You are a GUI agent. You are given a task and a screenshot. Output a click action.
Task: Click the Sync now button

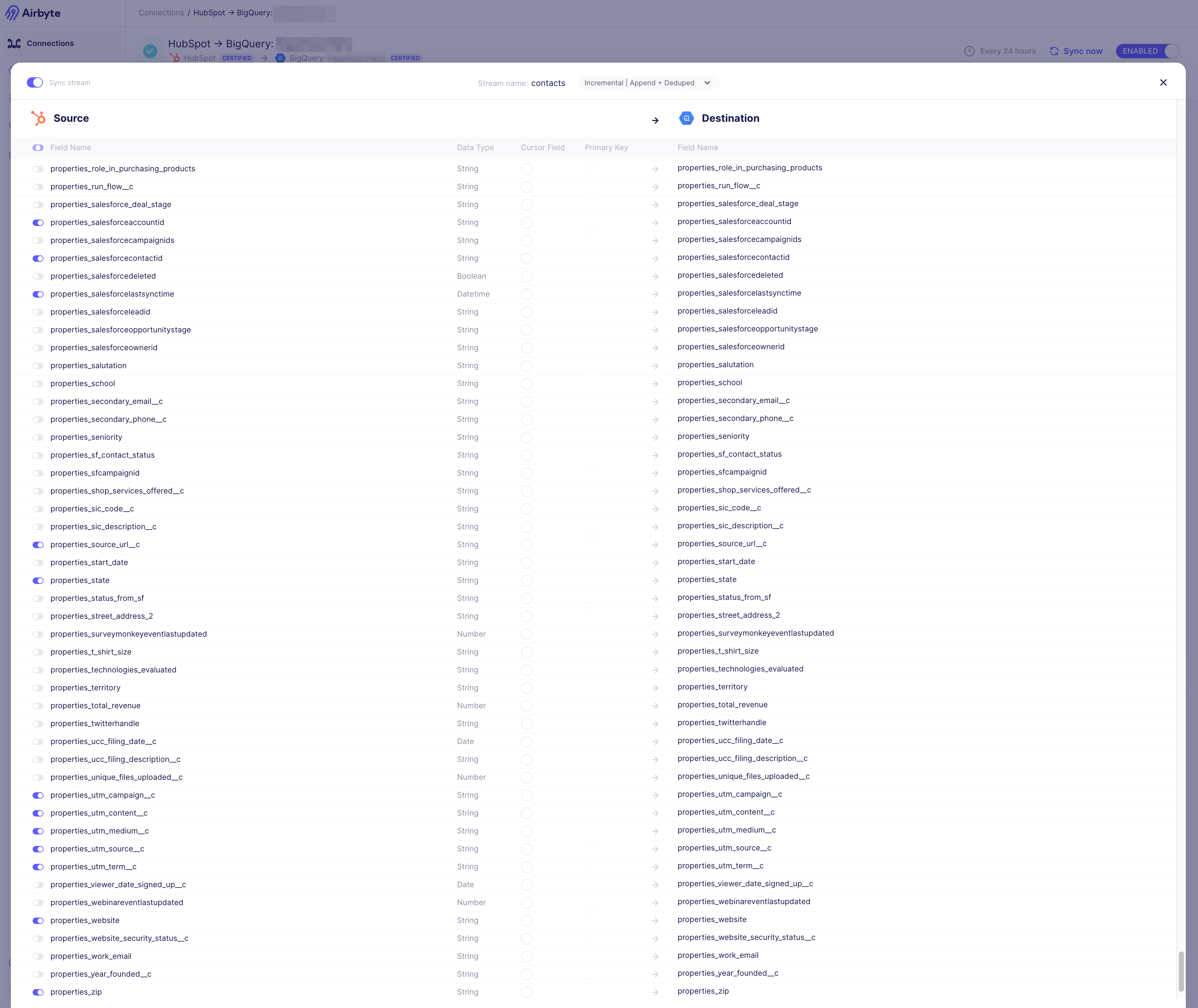coord(1083,51)
